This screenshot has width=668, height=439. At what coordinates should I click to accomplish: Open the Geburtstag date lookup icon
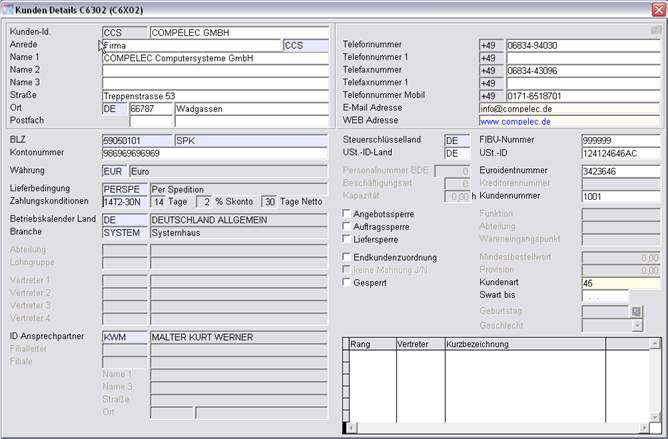[635, 311]
